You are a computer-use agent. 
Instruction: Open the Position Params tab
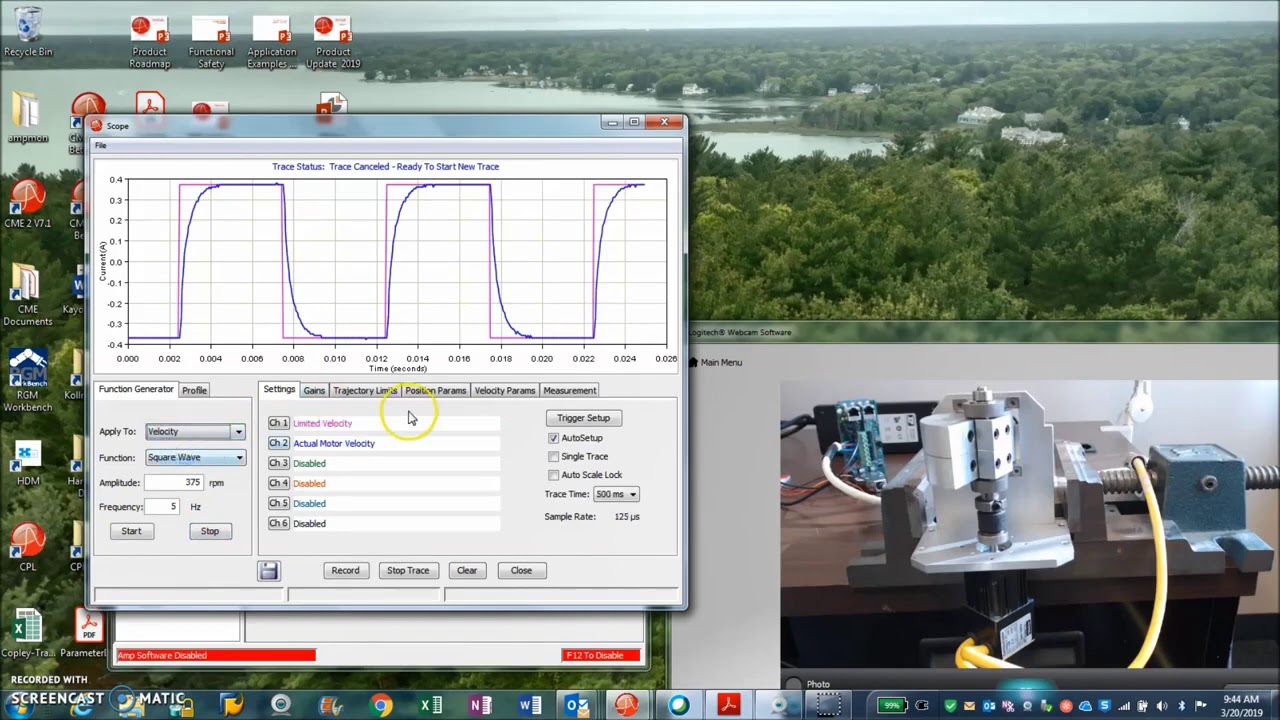point(435,391)
